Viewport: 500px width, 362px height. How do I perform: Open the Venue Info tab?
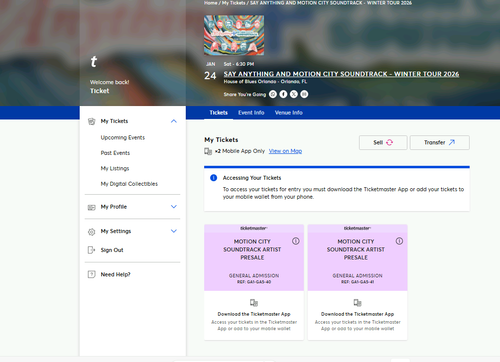289,113
